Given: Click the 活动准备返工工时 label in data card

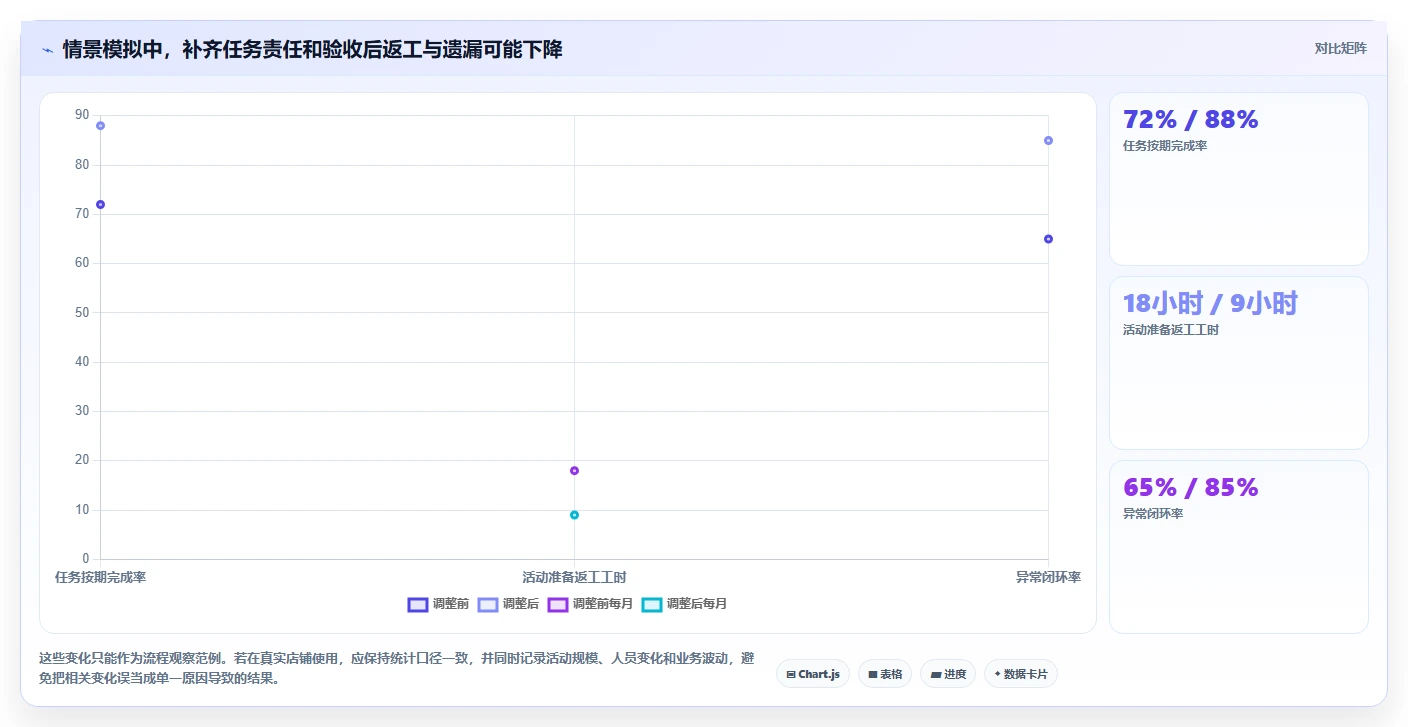Looking at the screenshot, I should tap(1171, 330).
